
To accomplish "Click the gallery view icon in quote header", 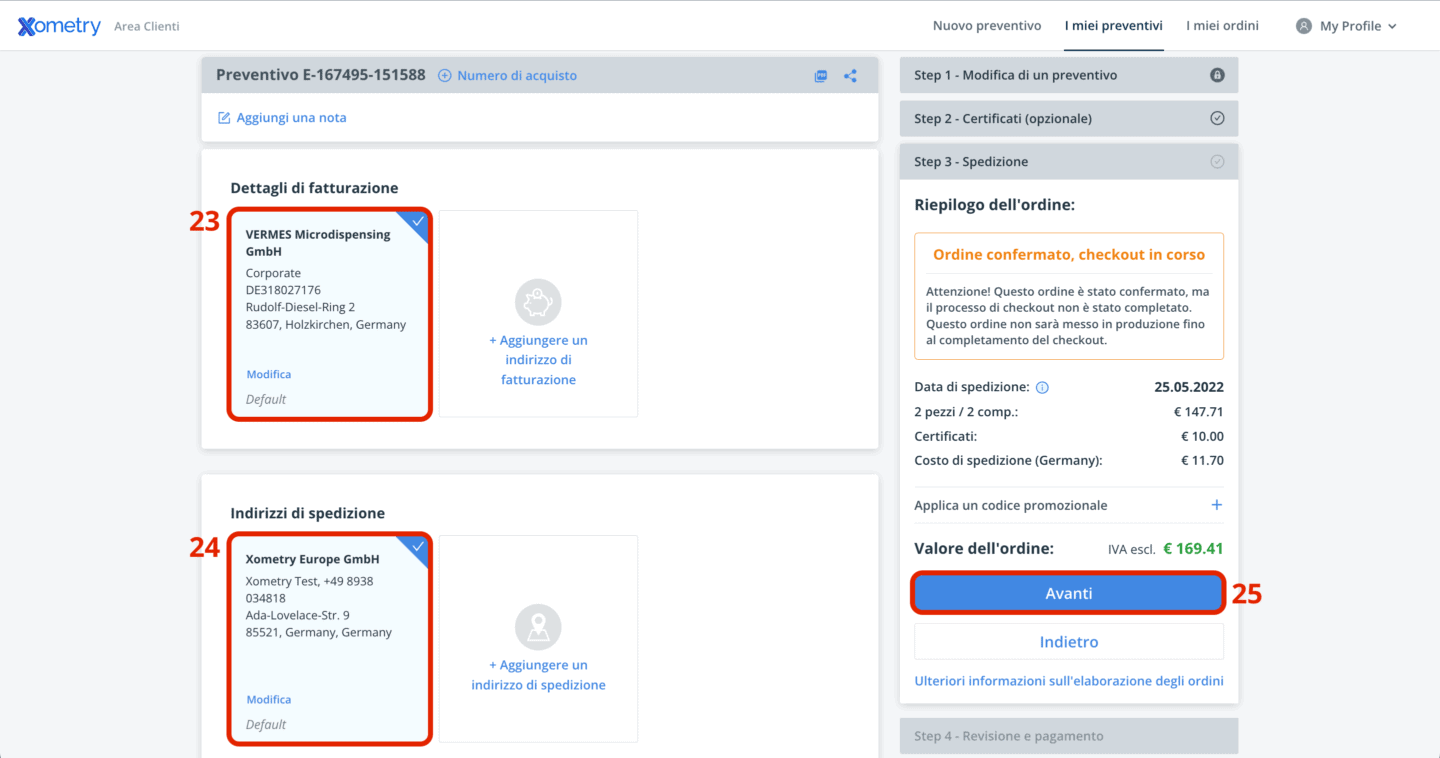I will [x=821, y=75].
